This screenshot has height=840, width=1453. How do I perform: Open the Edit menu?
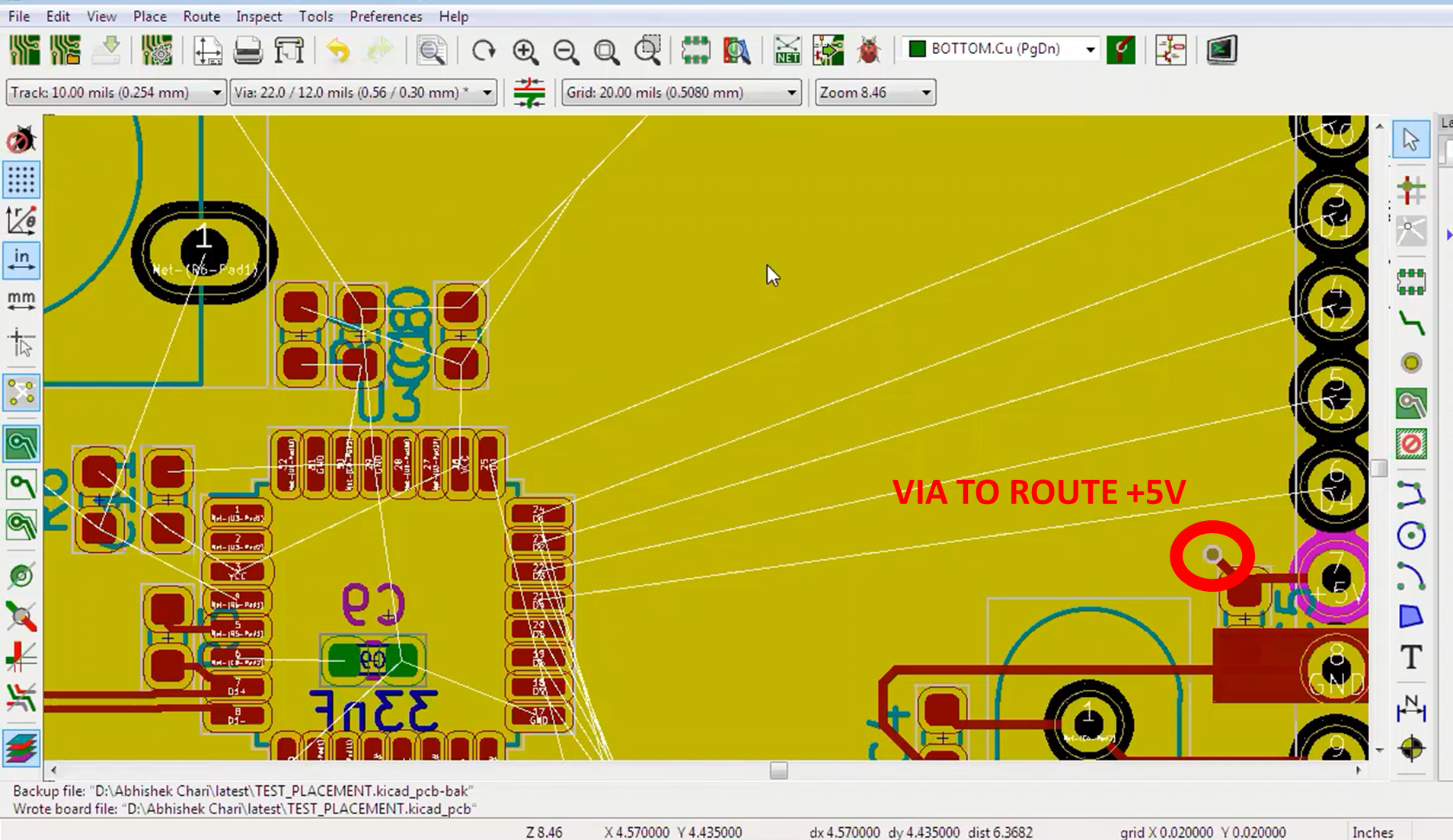coord(58,16)
